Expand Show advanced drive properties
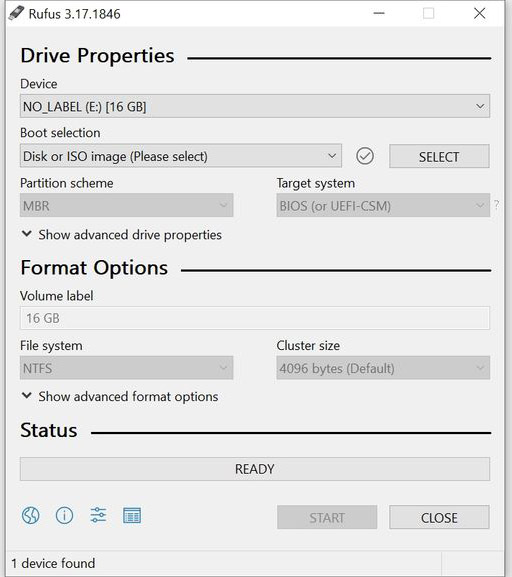 (122, 235)
